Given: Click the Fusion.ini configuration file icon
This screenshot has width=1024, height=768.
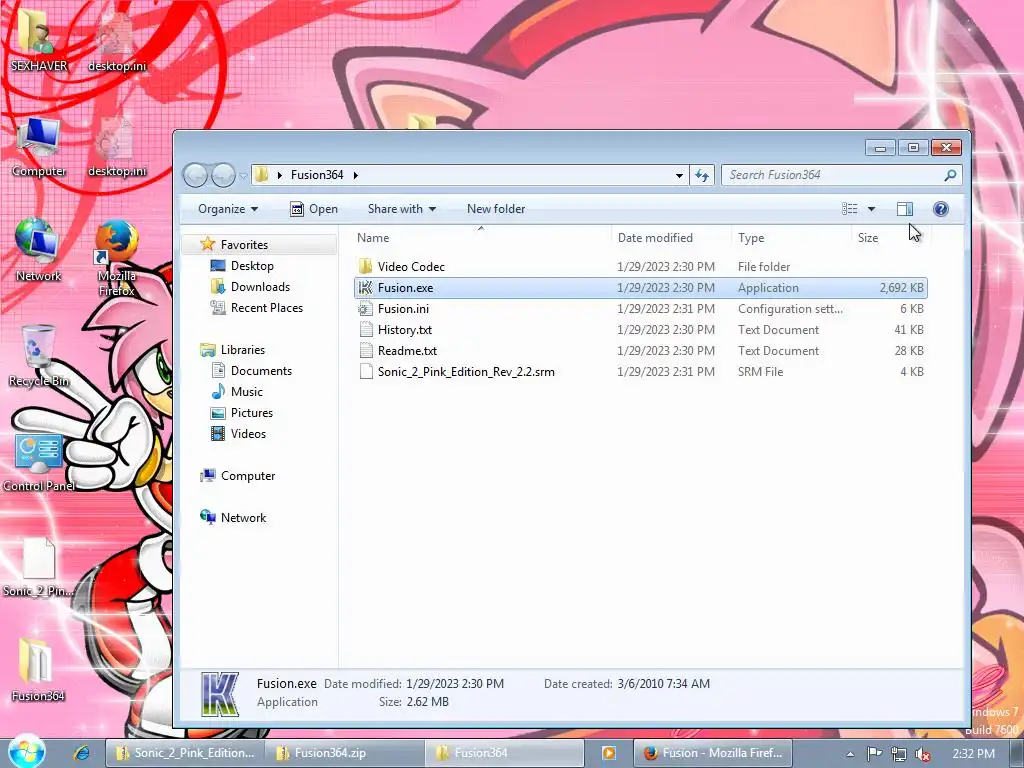Looking at the screenshot, I should (366, 309).
